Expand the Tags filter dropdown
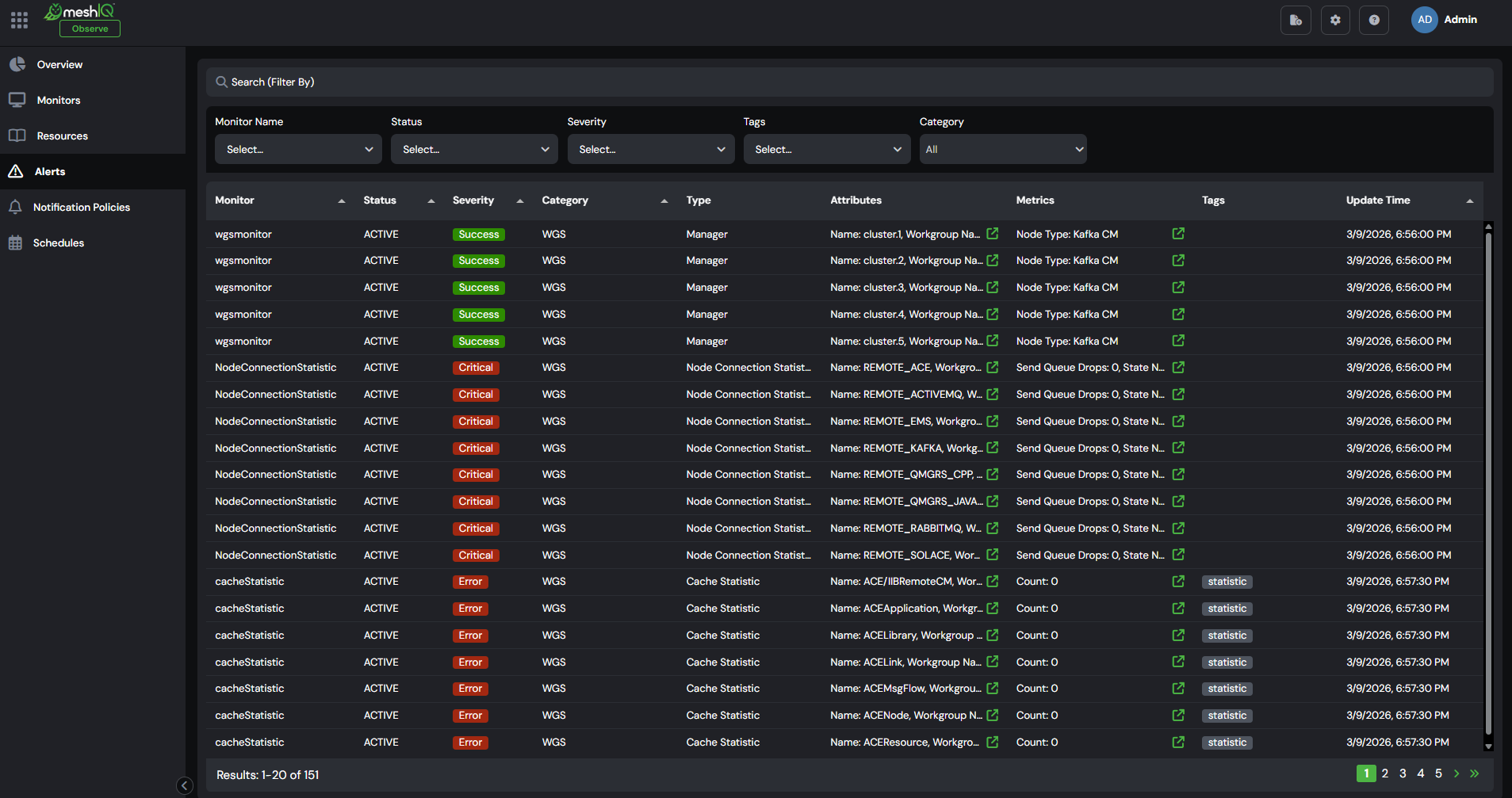The height and width of the screenshot is (798, 1512). tap(827, 149)
